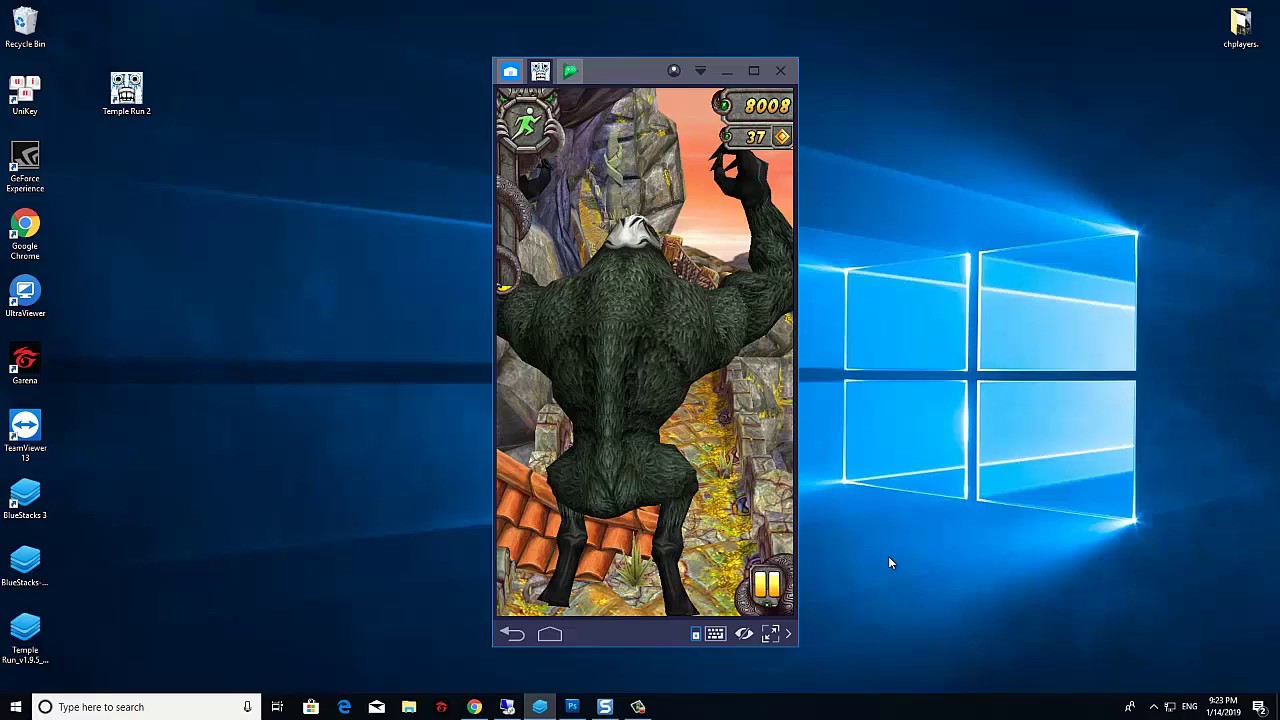Switch to BlueStacks on the taskbar

(540, 707)
